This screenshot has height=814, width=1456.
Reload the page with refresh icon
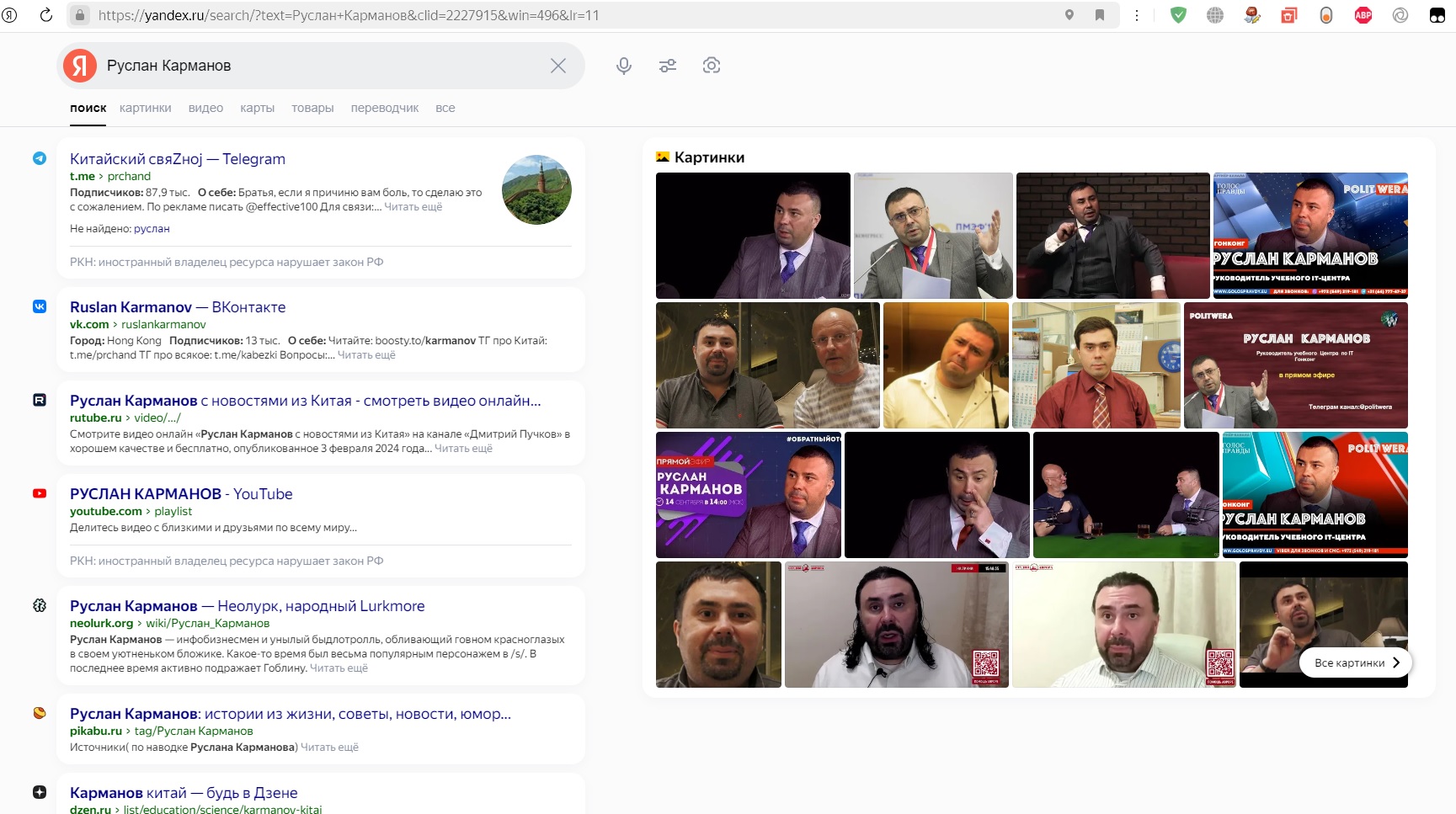46,15
